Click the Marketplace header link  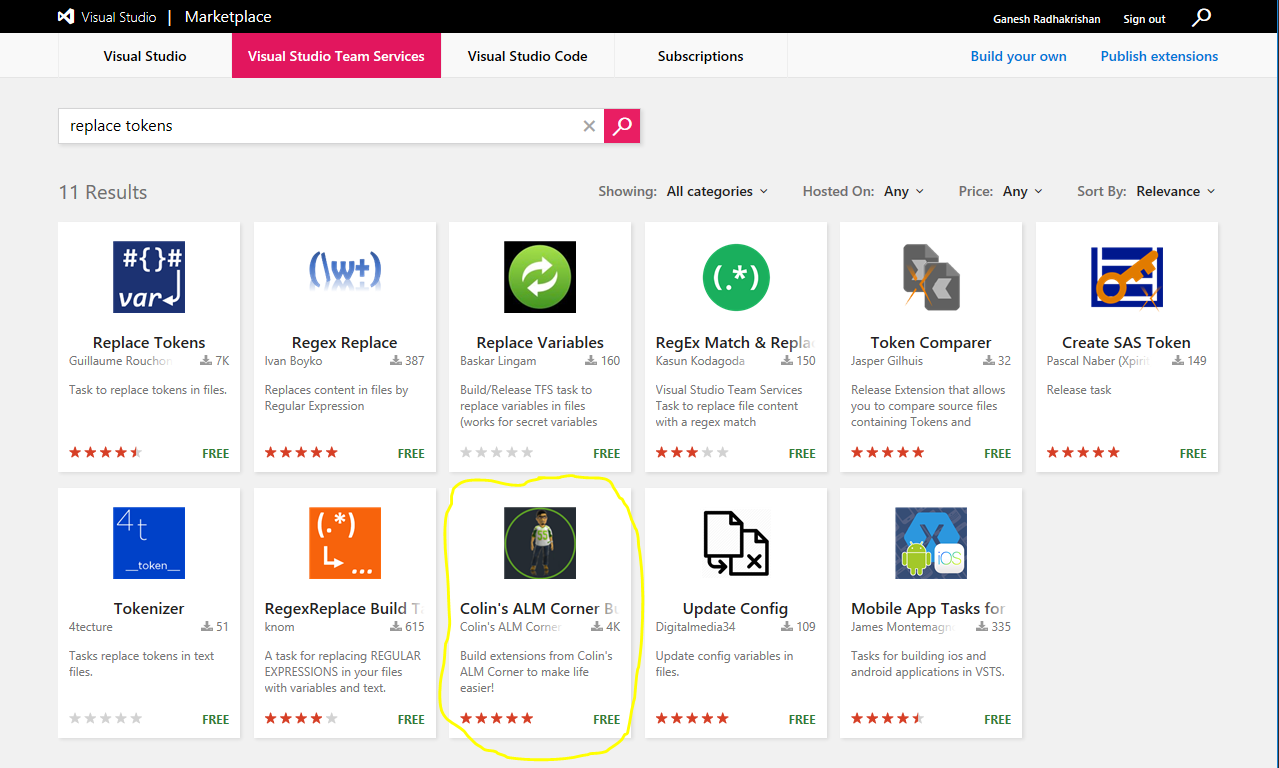point(228,17)
